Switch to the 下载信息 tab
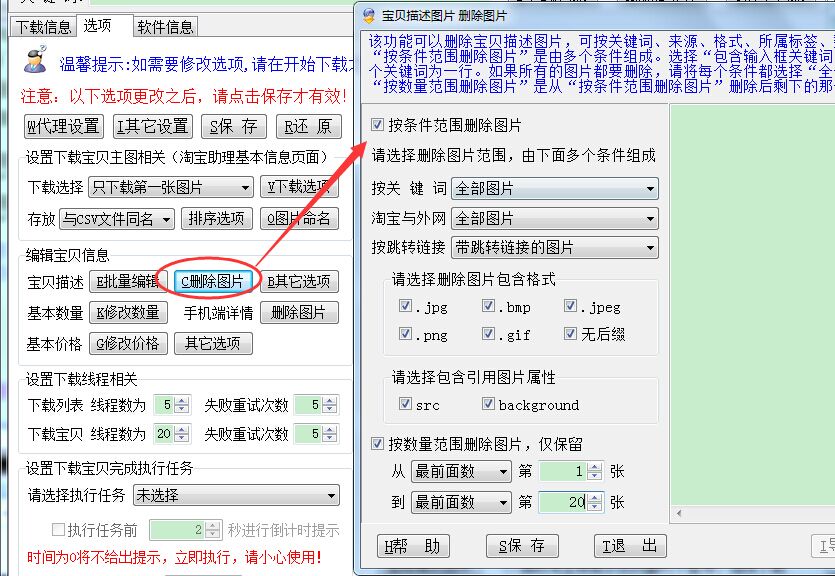 [x=44, y=27]
